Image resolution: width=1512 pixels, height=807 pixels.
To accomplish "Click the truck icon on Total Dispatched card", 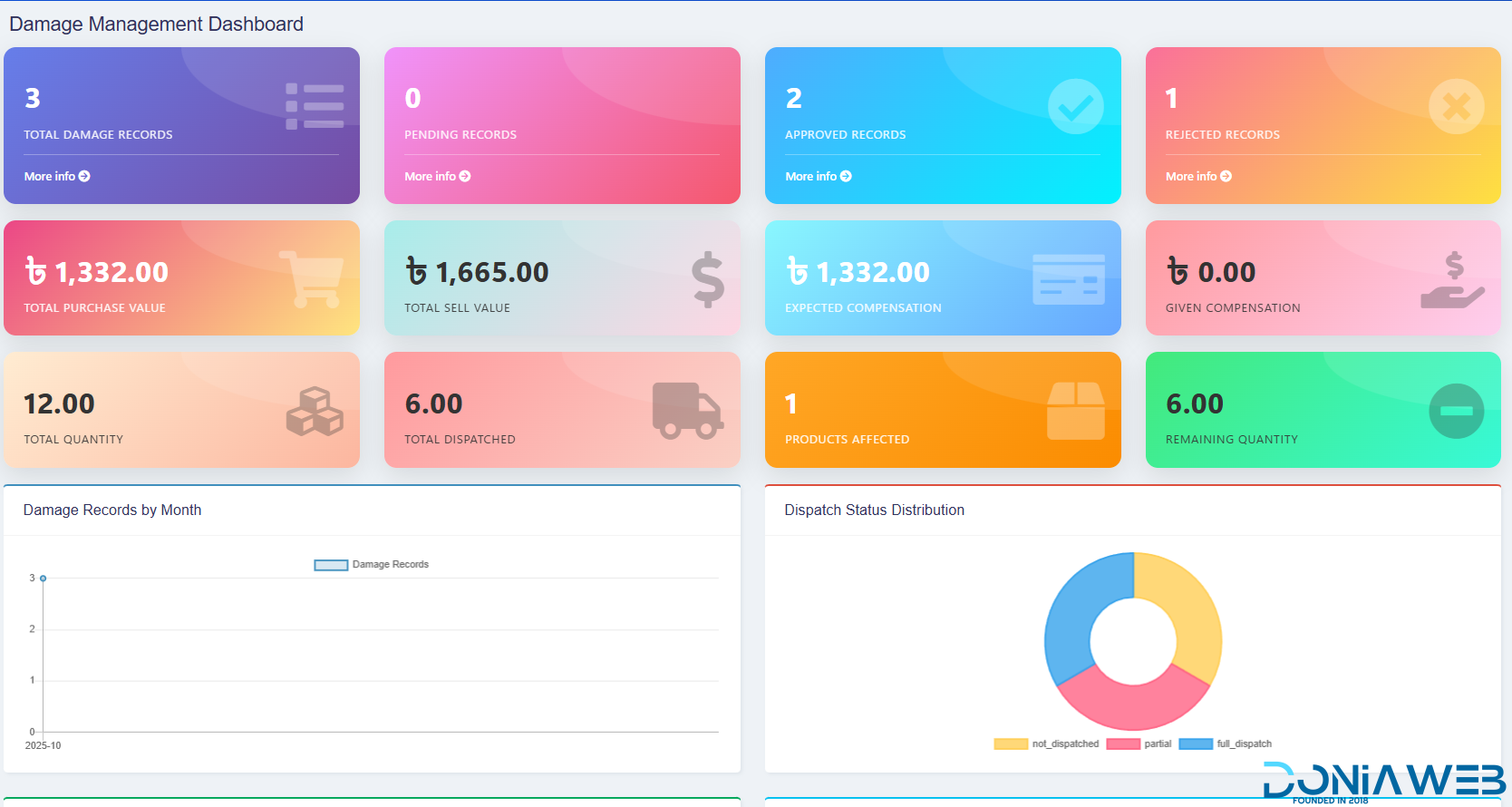I will [x=687, y=411].
